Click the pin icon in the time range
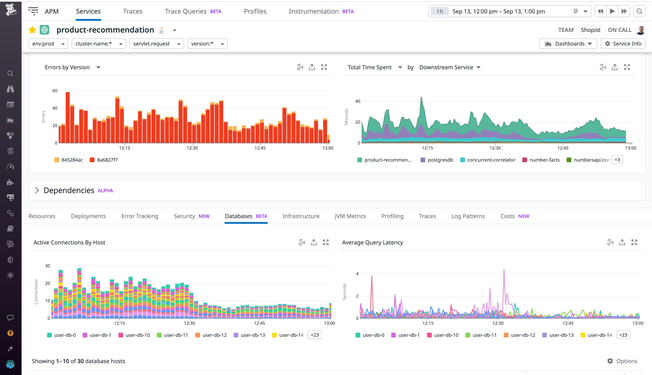The width and height of the screenshot is (652, 375). [575, 11]
